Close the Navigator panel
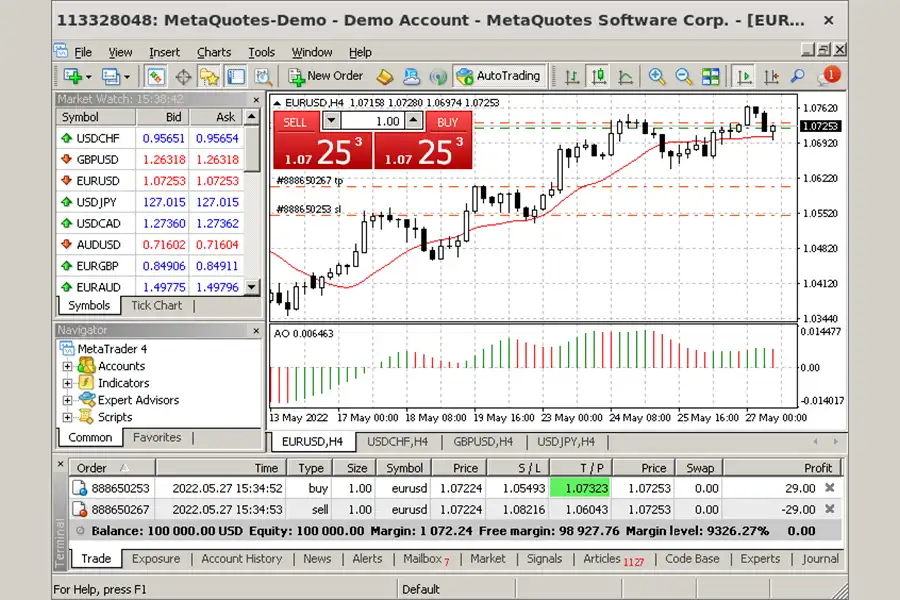Image resolution: width=900 pixels, height=600 pixels. tap(256, 331)
